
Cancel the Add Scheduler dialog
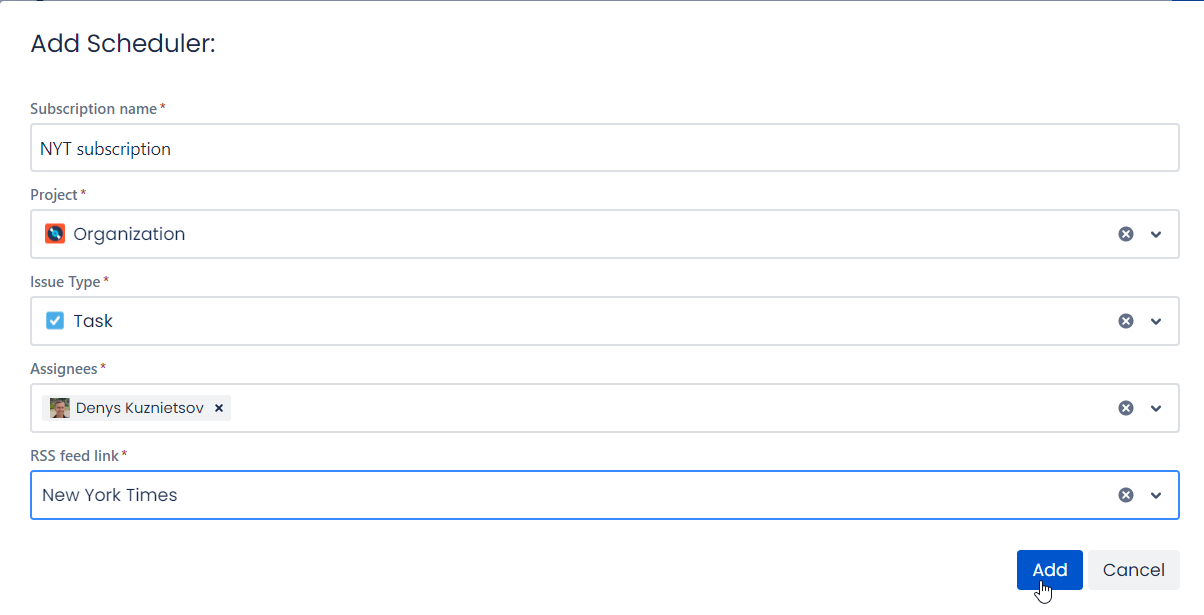[x=1133, y=570]
